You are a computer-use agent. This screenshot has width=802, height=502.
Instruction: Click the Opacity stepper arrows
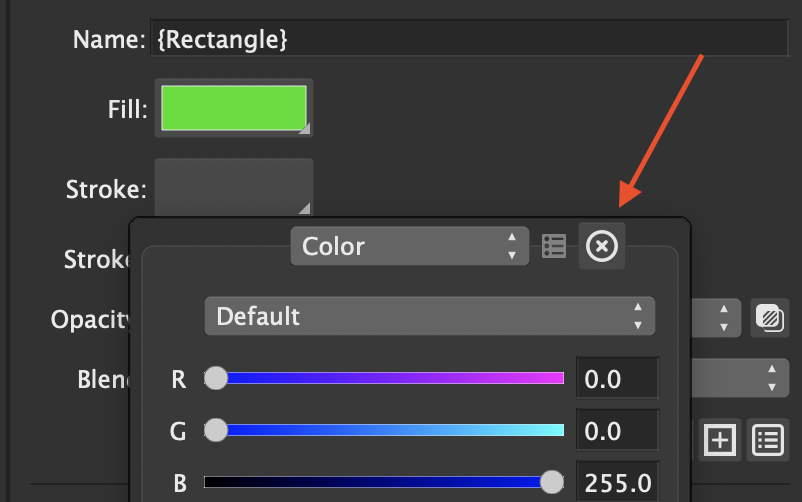723,317
